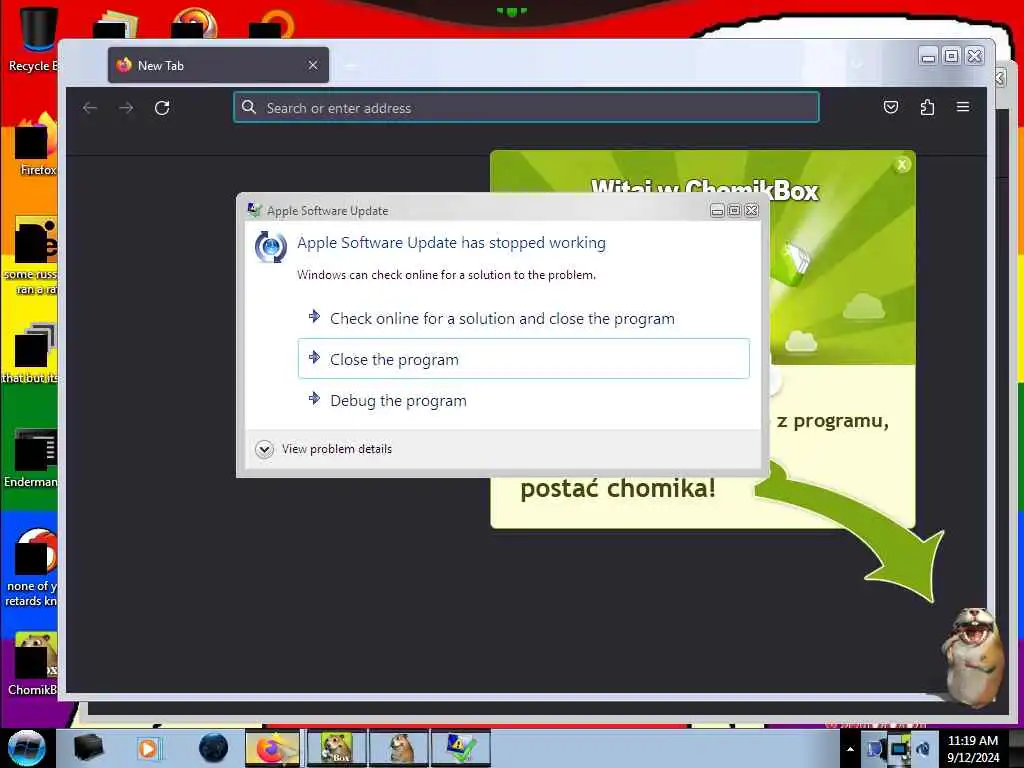Open Apple Software Update taskbar button
1024x768 pixels.
pyautogui.click(x=460, y=748)
